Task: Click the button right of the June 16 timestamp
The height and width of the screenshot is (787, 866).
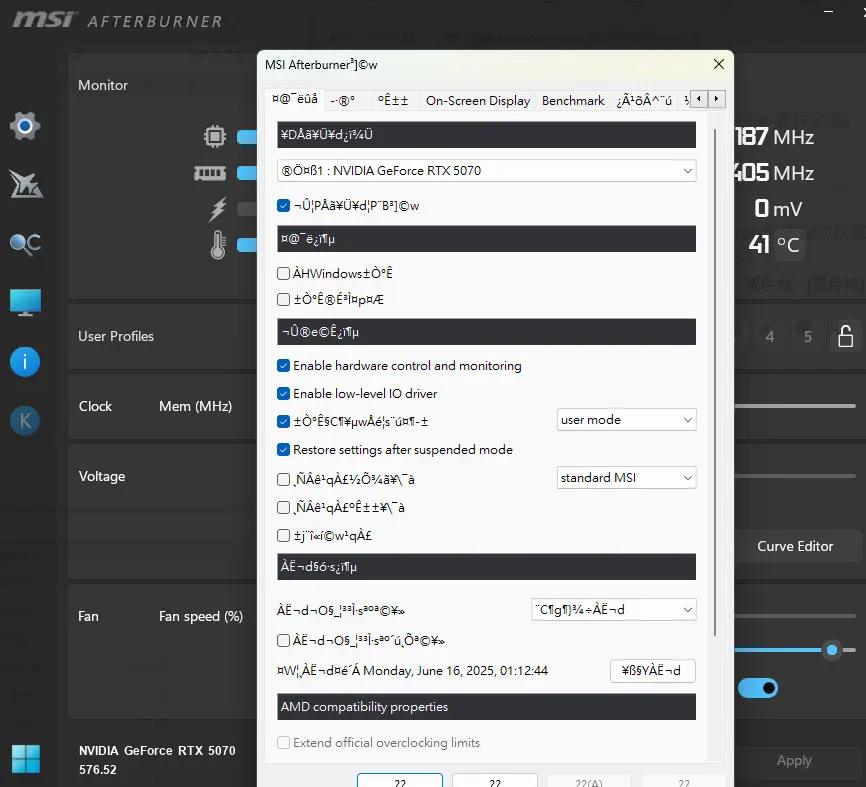Action: pos(652,671)
